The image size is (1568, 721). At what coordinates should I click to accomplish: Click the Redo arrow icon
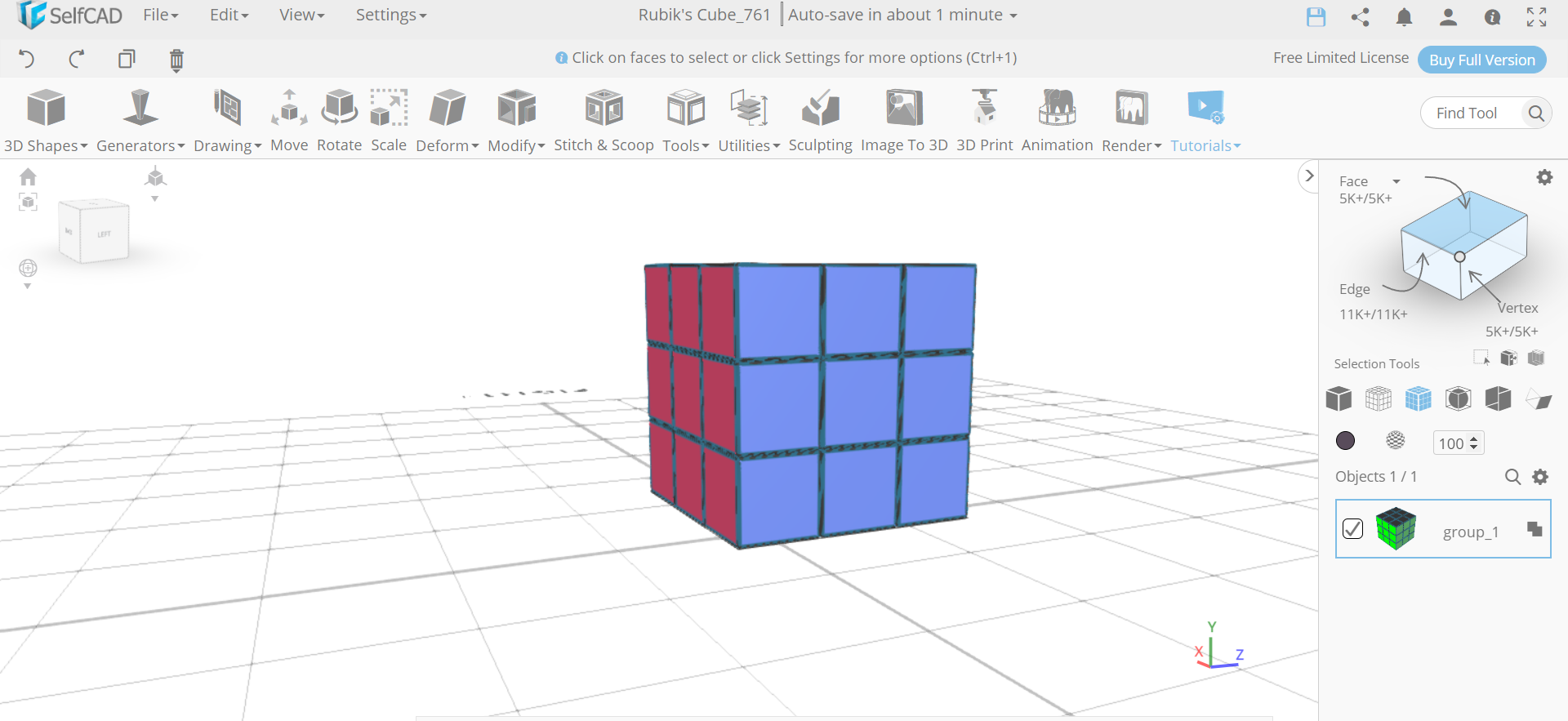[76, 59]
